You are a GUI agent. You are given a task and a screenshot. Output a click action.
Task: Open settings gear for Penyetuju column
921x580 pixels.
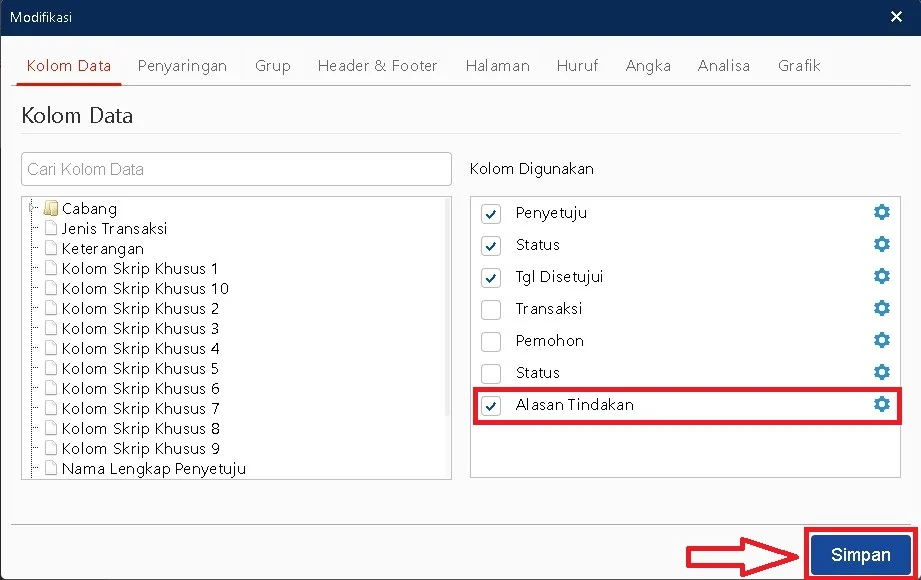(881, 212)
